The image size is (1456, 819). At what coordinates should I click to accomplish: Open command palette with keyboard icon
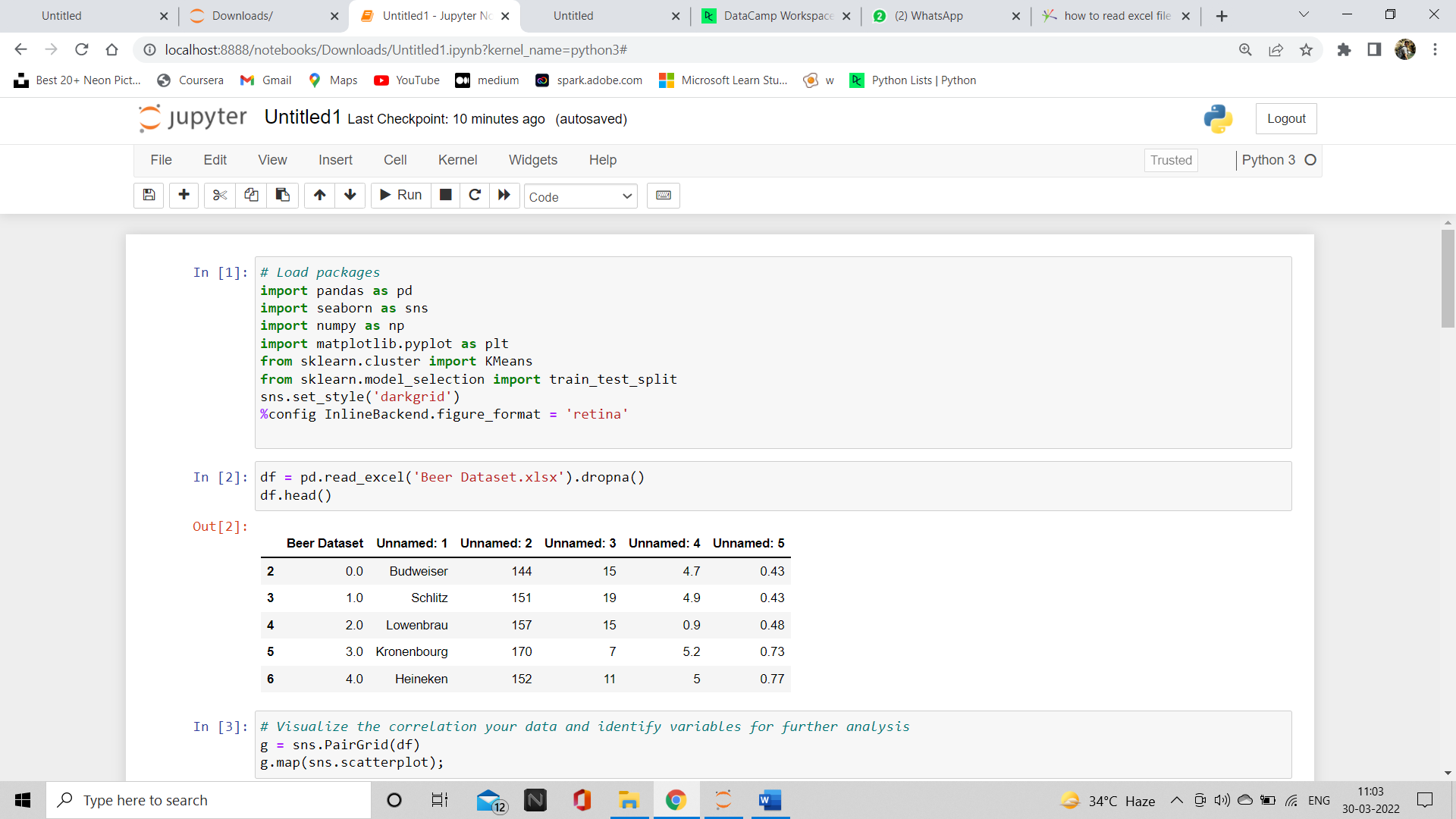663,195
